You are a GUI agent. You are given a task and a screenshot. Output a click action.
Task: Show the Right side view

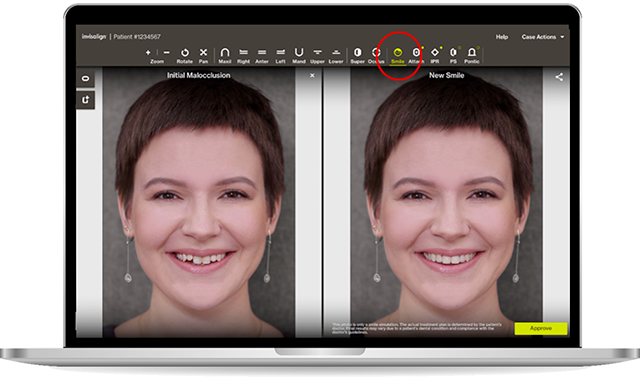[x=243, y=56]
